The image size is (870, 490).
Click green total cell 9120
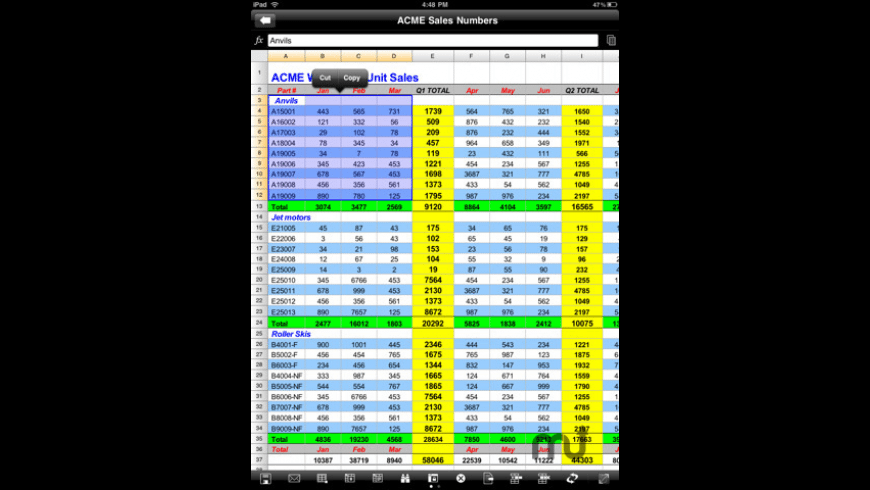[433, 207]
